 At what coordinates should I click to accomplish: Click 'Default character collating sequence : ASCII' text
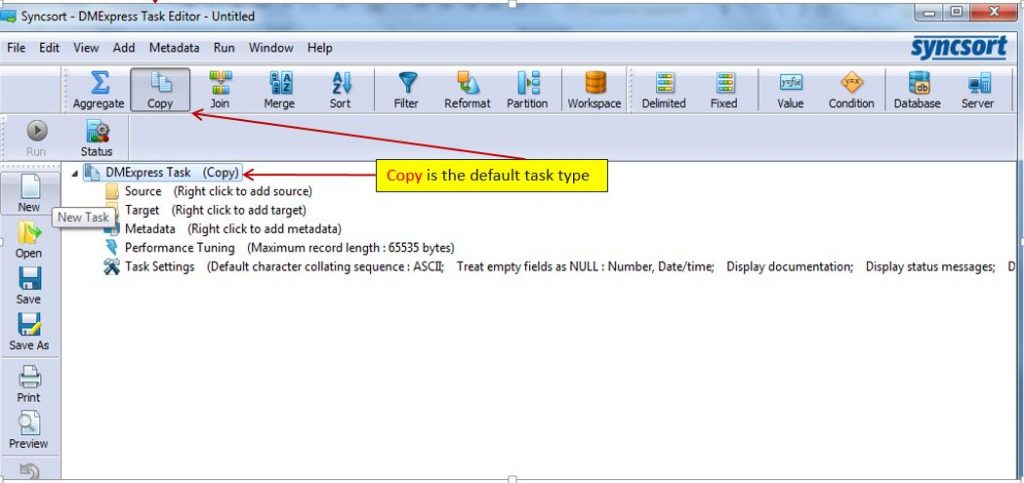[x=326, y=267]
